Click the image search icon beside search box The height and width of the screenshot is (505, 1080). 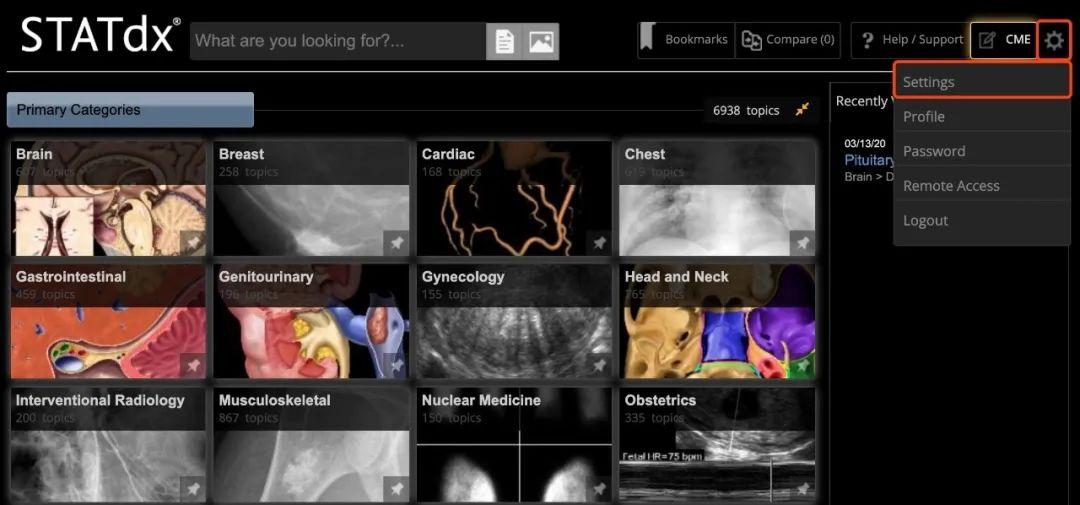click(541, 42)
